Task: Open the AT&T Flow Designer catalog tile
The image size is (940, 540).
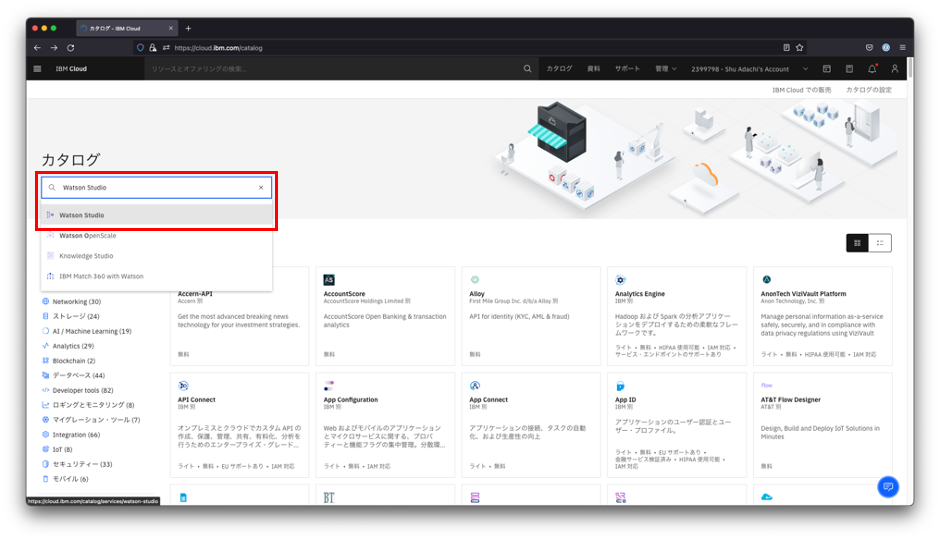Action: pyautogui.click(x=822, y=425)
